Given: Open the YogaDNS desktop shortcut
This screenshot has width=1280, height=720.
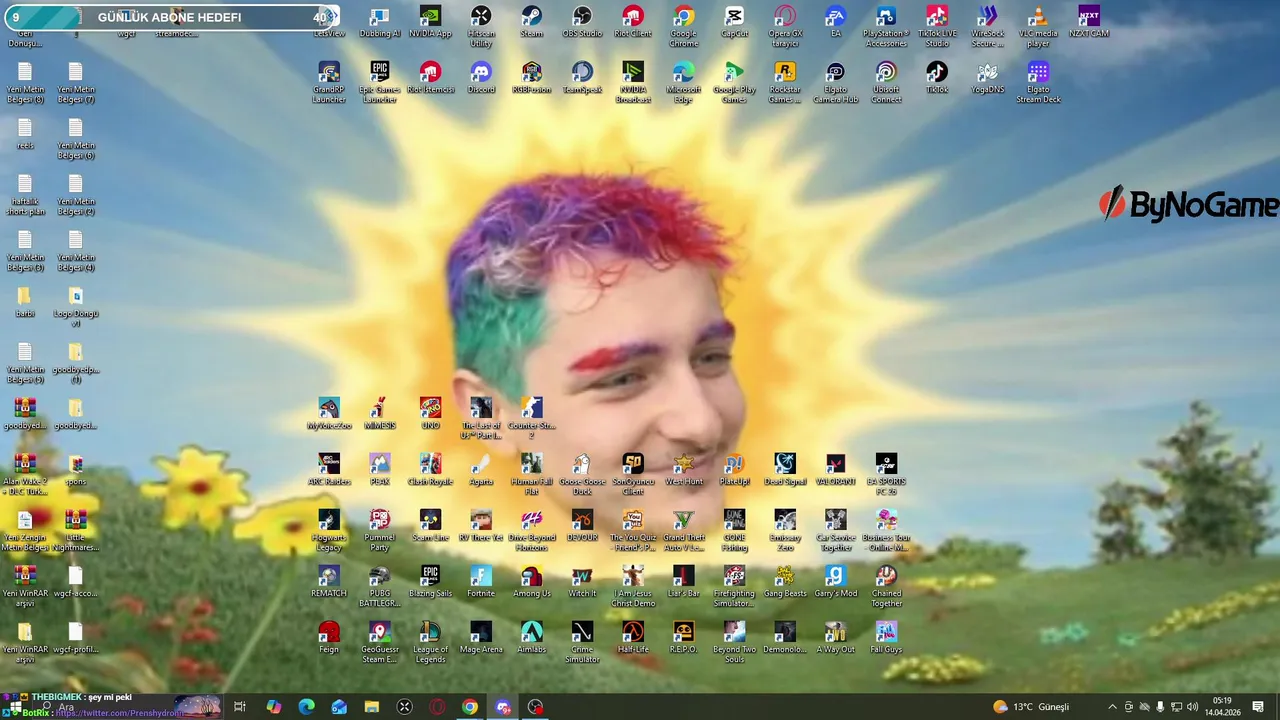Looking at the screenshot, I should [x=987, y=78].
